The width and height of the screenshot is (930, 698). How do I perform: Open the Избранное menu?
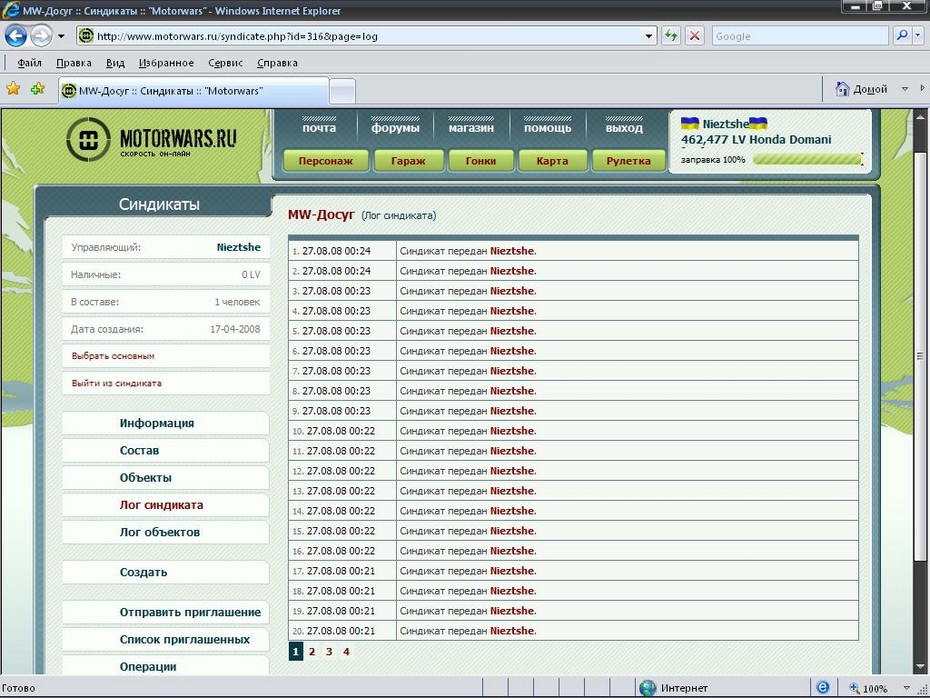(x=166, y=63)
